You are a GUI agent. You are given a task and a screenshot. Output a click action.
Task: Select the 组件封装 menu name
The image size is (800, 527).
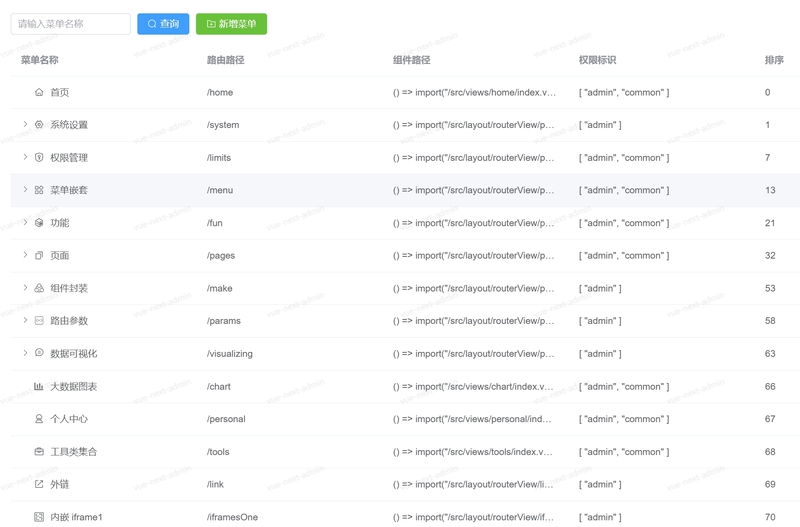(69, 288)
